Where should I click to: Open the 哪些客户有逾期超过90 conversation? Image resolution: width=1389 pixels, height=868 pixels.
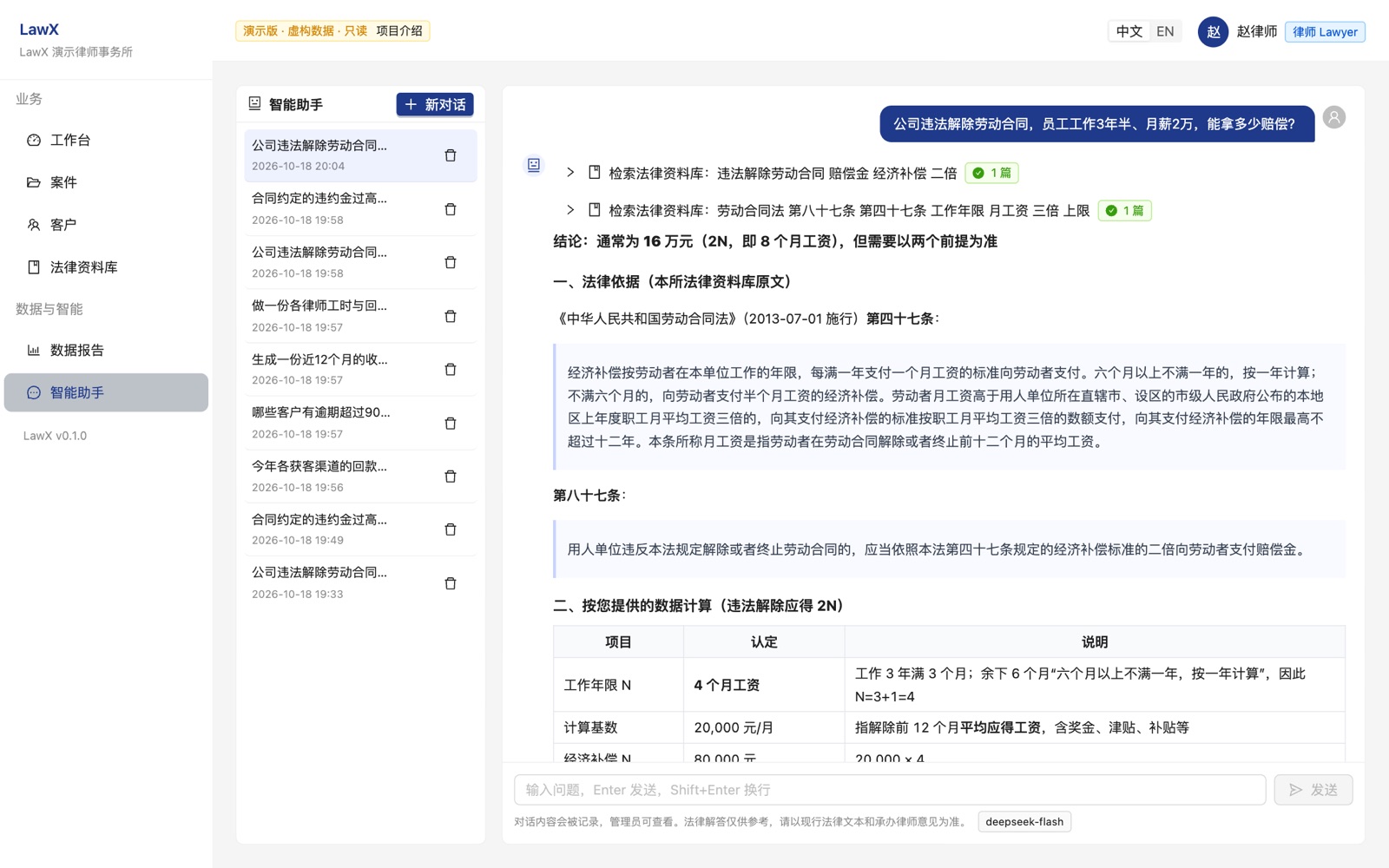(x=361, y=423)
